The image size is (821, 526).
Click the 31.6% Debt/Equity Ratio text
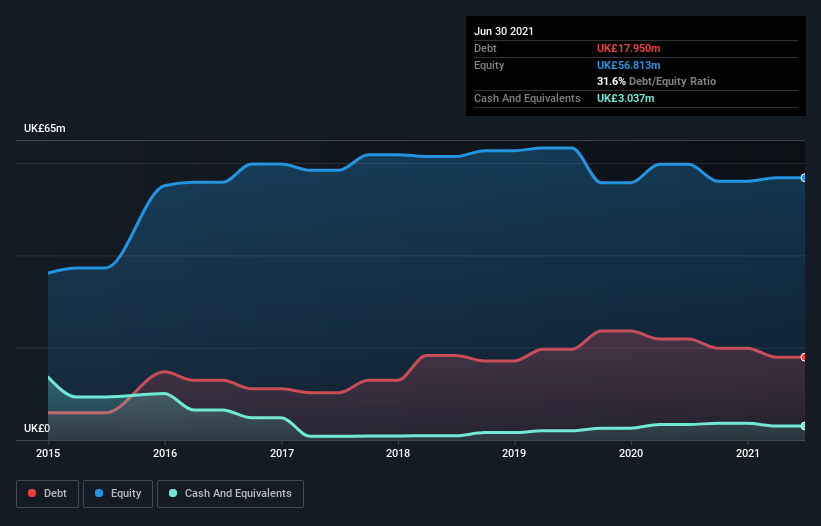656,81
